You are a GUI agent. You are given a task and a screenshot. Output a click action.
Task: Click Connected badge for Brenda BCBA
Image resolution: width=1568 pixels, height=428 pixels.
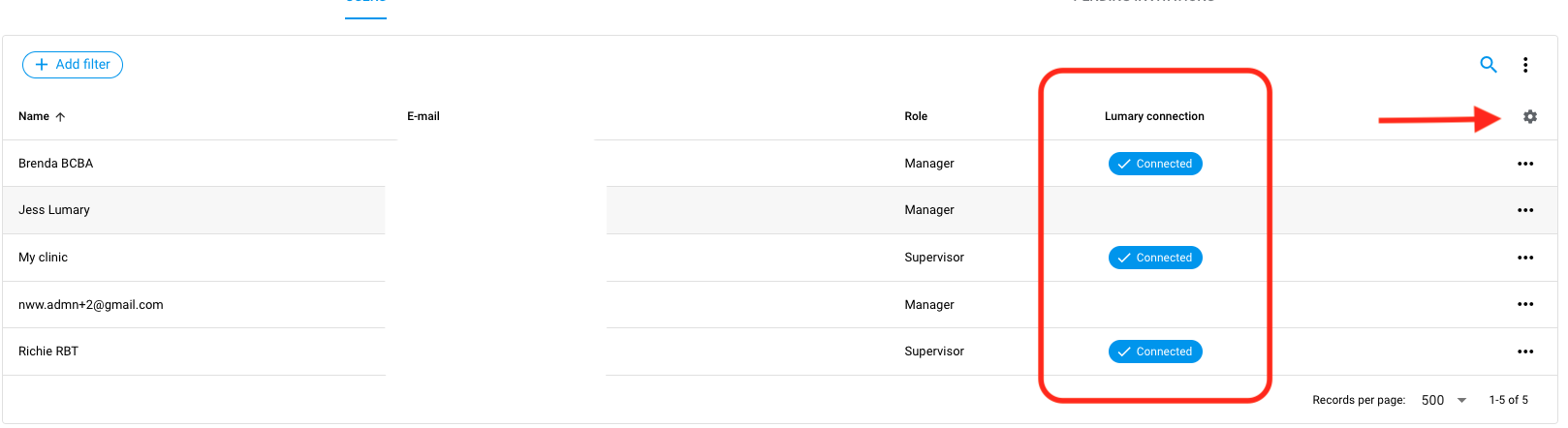point(1155,164)
